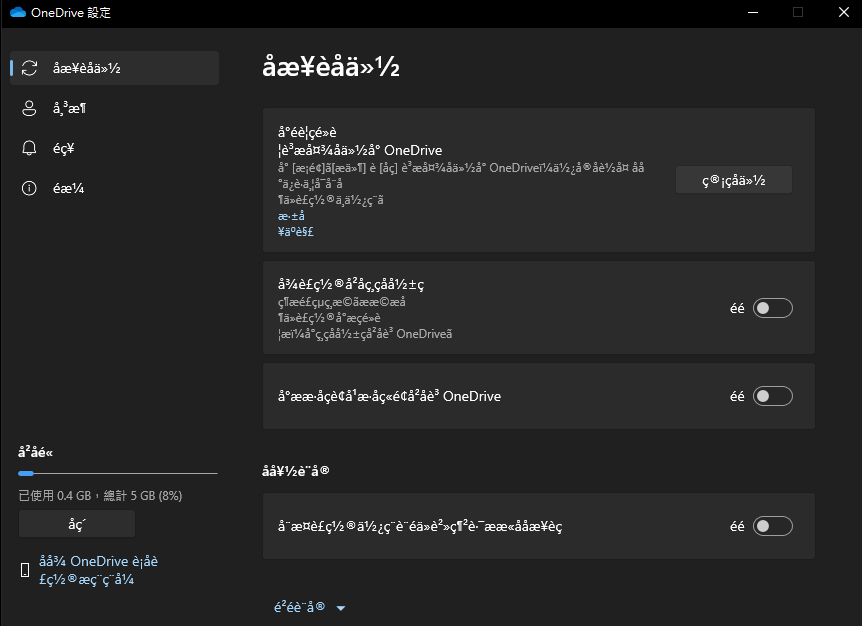Minimize the OneDrive settings window
Image resolution: width=862 pixels, height=626 pixels.
[752, 12]
